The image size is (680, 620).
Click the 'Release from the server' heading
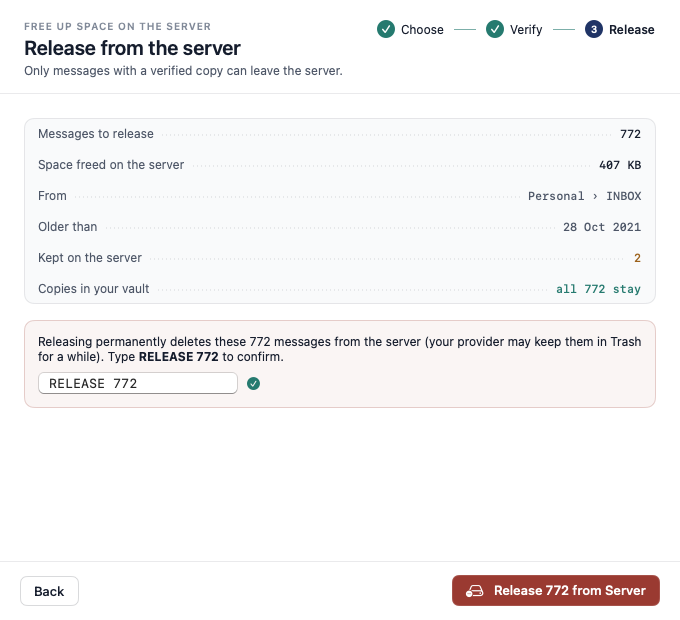pyautogui.click(x=132, y=48)
